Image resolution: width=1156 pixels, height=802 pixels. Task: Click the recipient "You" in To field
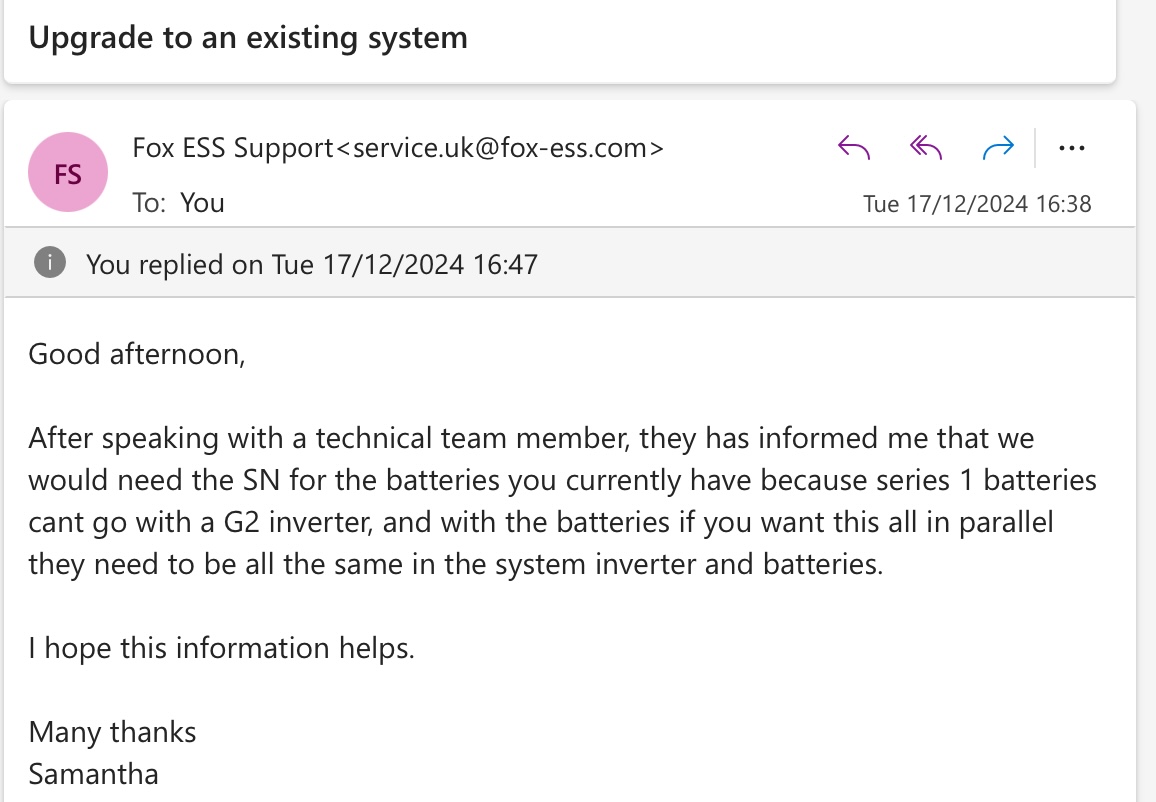click(202, 203)
